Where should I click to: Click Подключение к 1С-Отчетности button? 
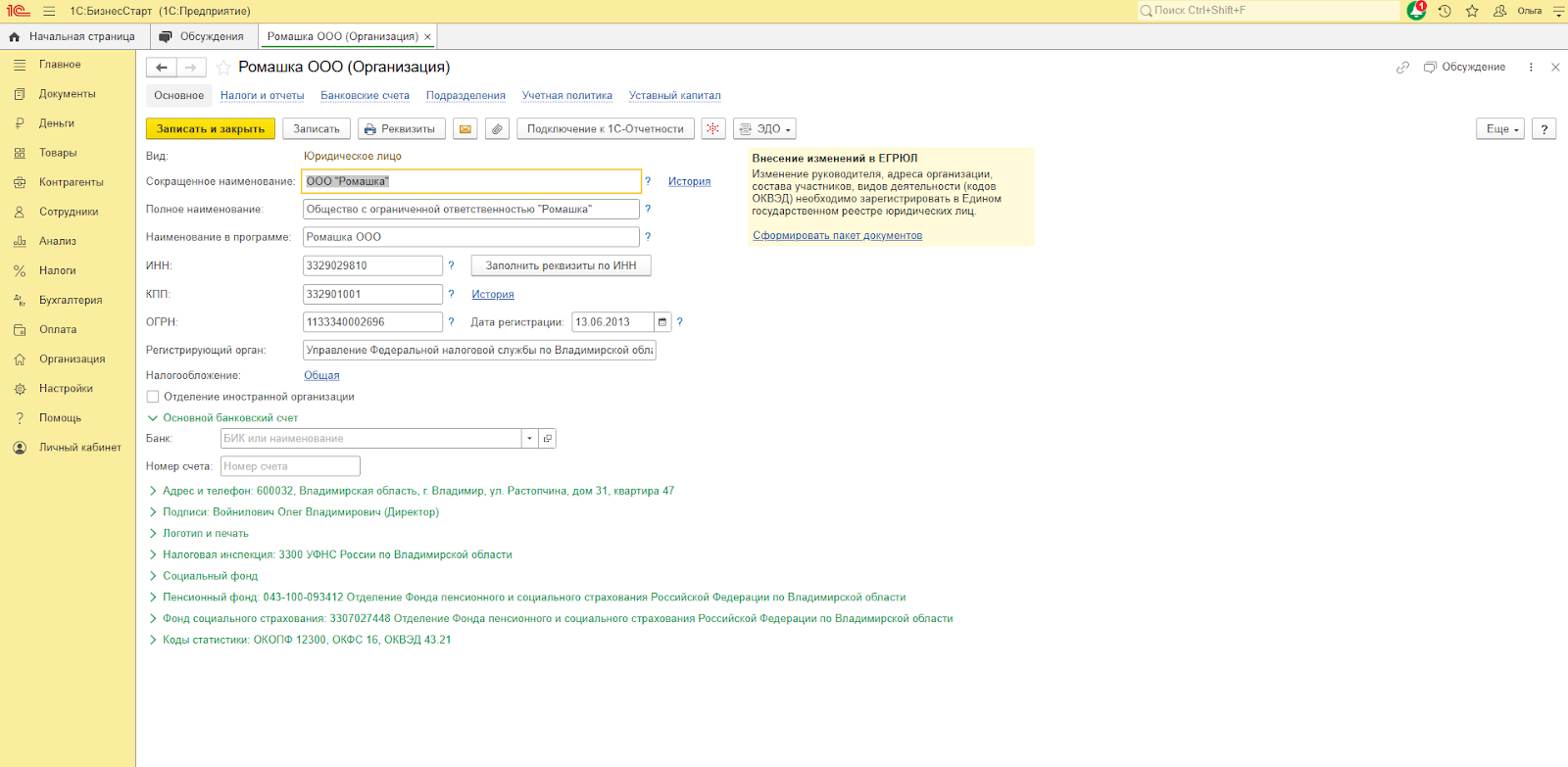[x=606, y=129]
